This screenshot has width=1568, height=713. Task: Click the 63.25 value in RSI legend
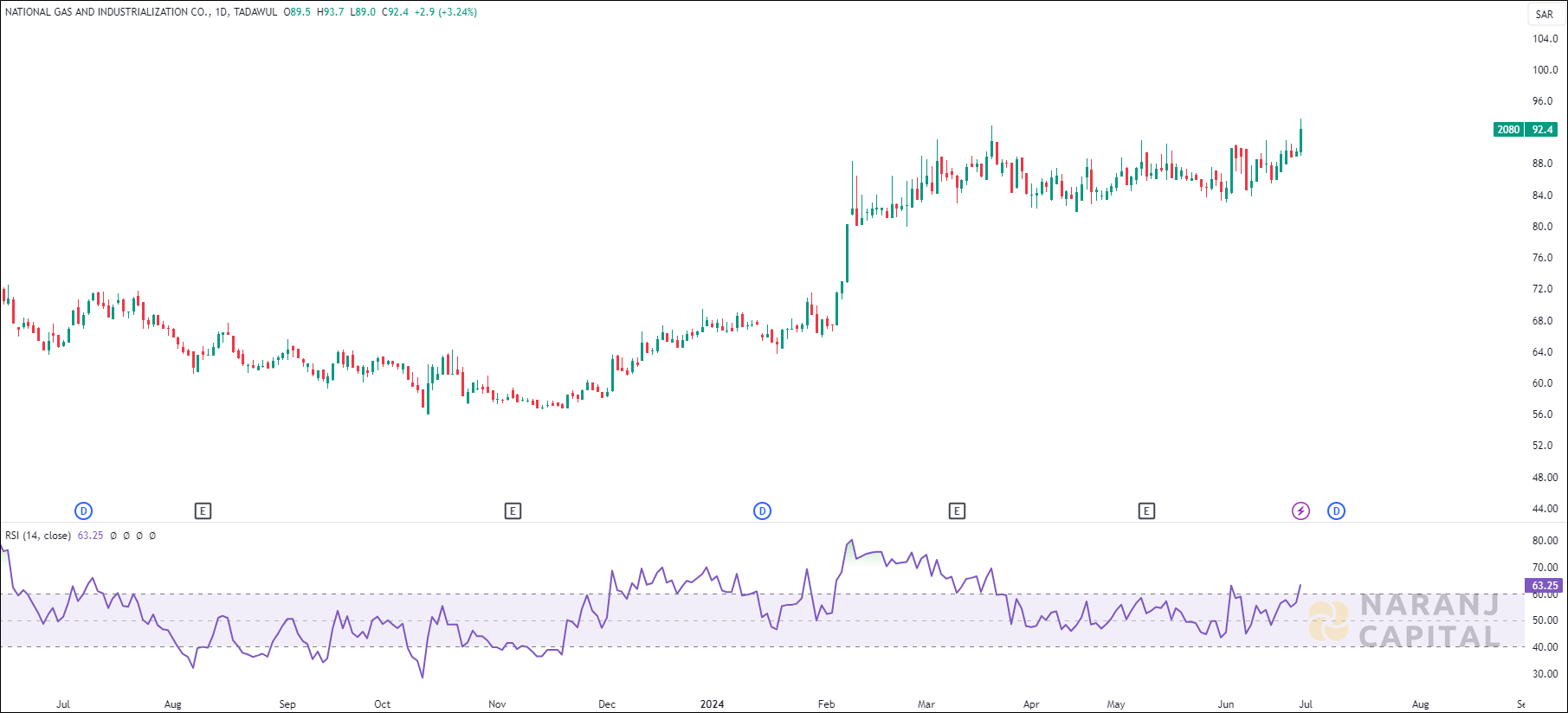pyautogui.click(x=90, y=536)
